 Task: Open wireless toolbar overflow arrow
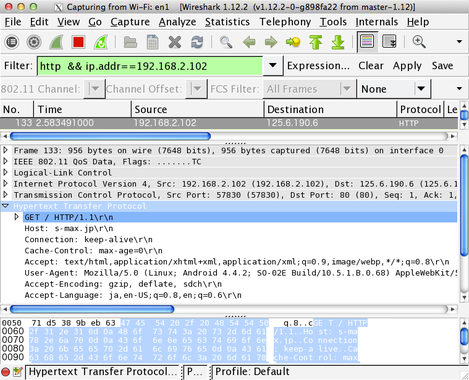pyautogui.click(x=459, y=89)
